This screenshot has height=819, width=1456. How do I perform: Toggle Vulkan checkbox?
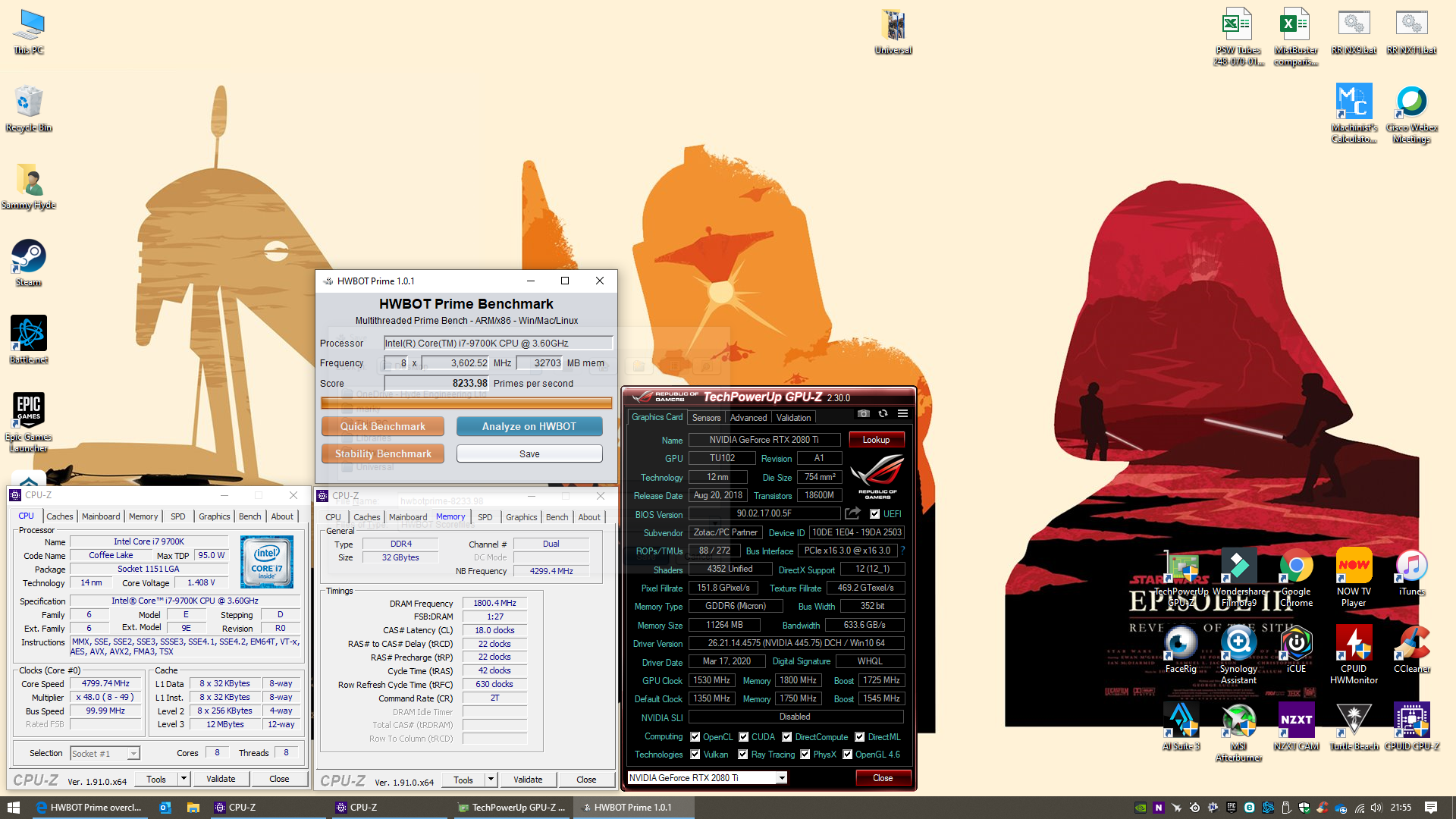pos(695,755)
